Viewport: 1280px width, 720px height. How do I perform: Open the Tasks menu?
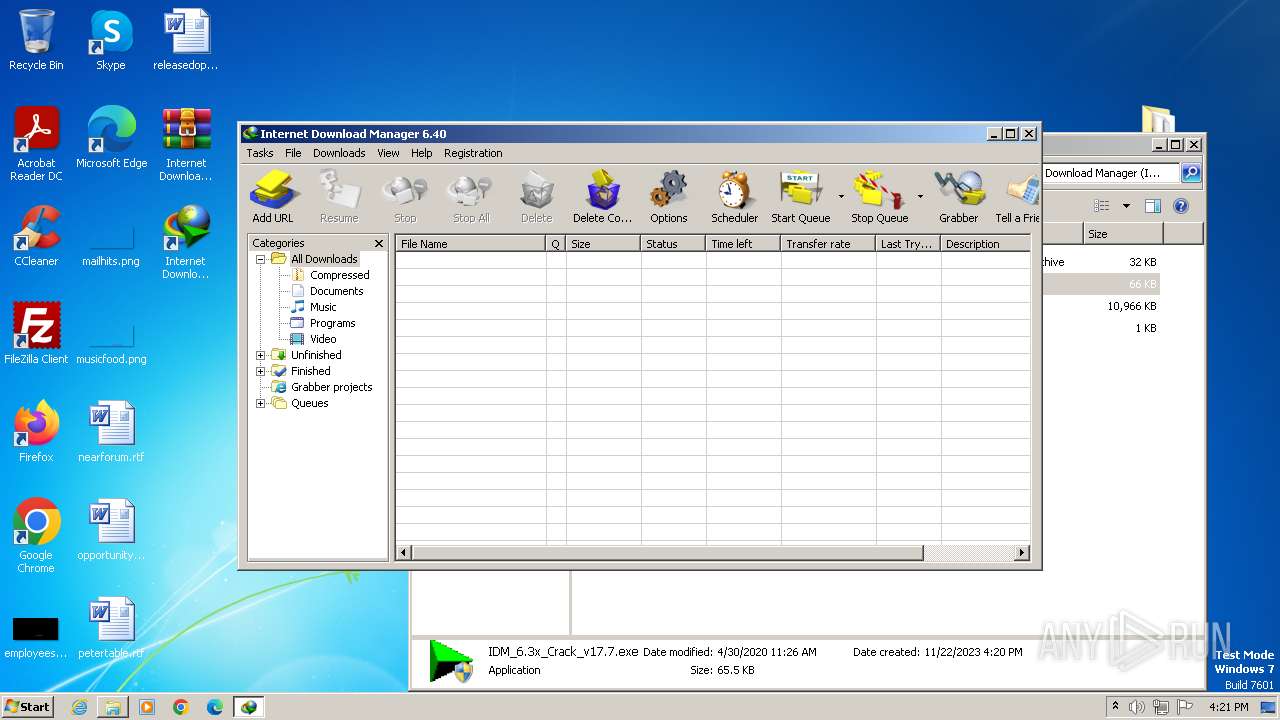point(260,153)
